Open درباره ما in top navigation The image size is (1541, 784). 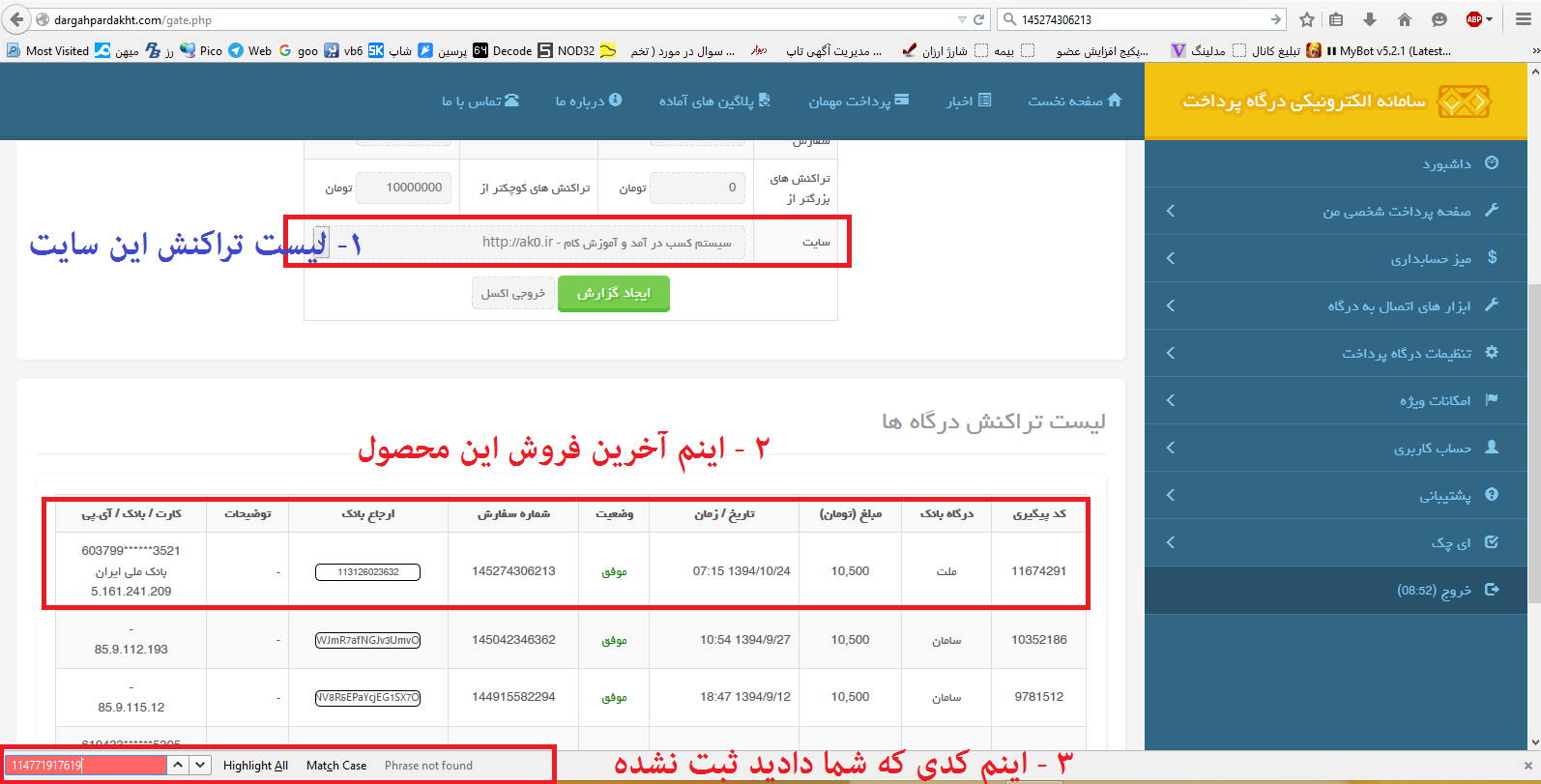[x=589, y=101]
